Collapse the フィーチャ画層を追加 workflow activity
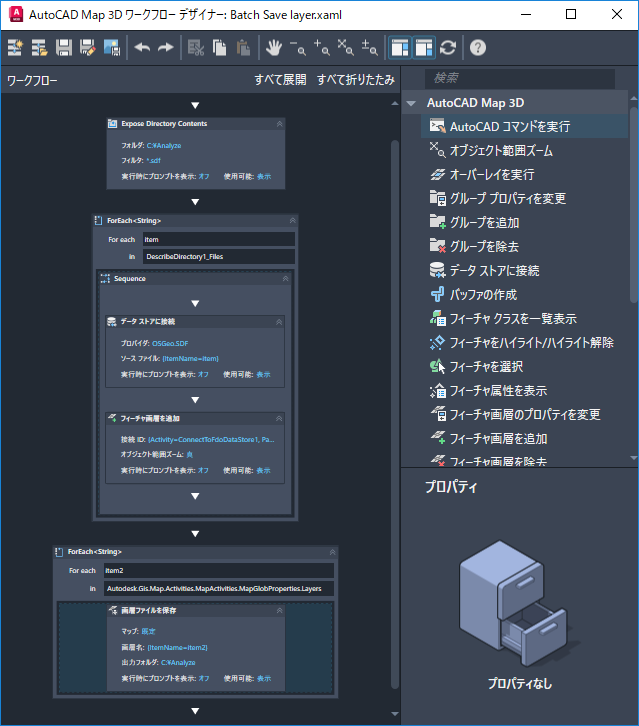 pos(279,419)
